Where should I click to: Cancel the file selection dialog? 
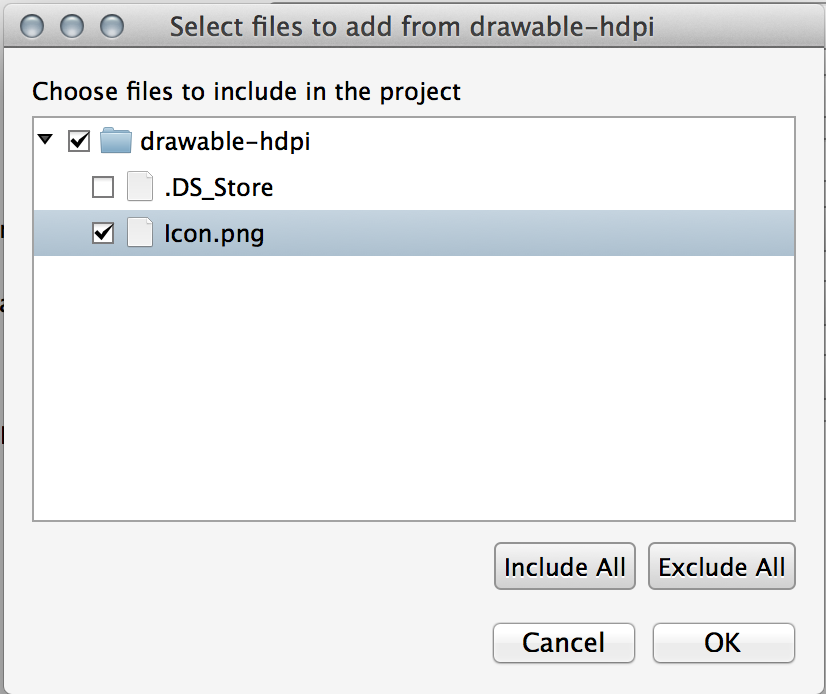point(564,642)
